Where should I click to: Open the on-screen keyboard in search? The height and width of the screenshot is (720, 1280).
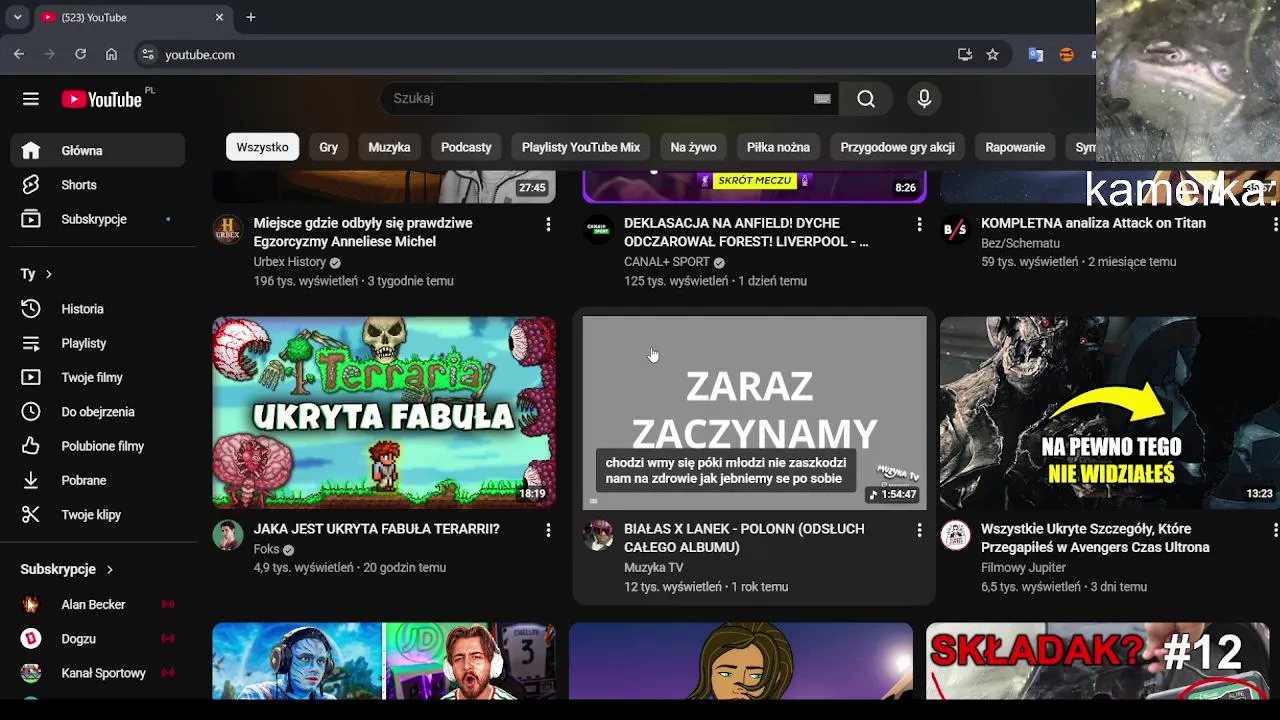click(822, 98)
